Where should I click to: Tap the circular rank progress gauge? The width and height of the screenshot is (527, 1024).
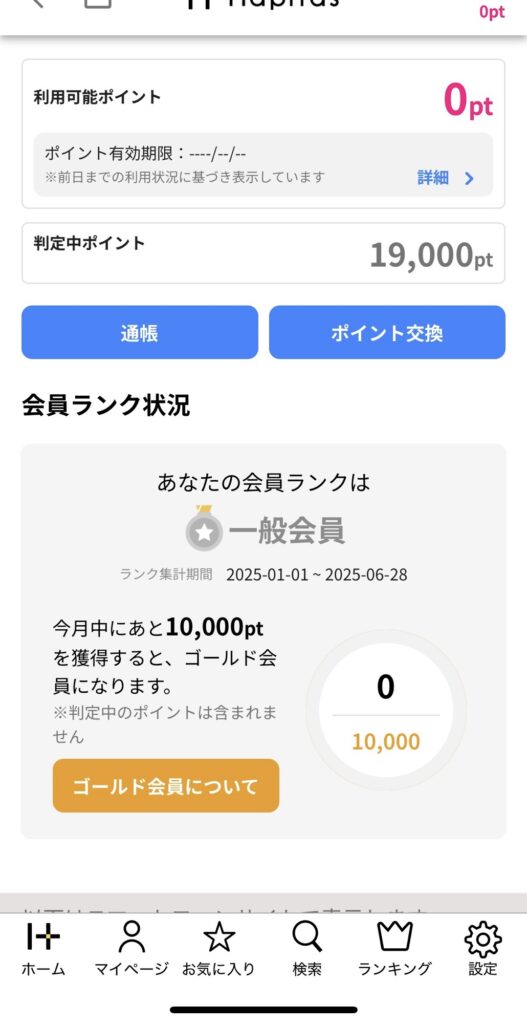pos(386,710)
